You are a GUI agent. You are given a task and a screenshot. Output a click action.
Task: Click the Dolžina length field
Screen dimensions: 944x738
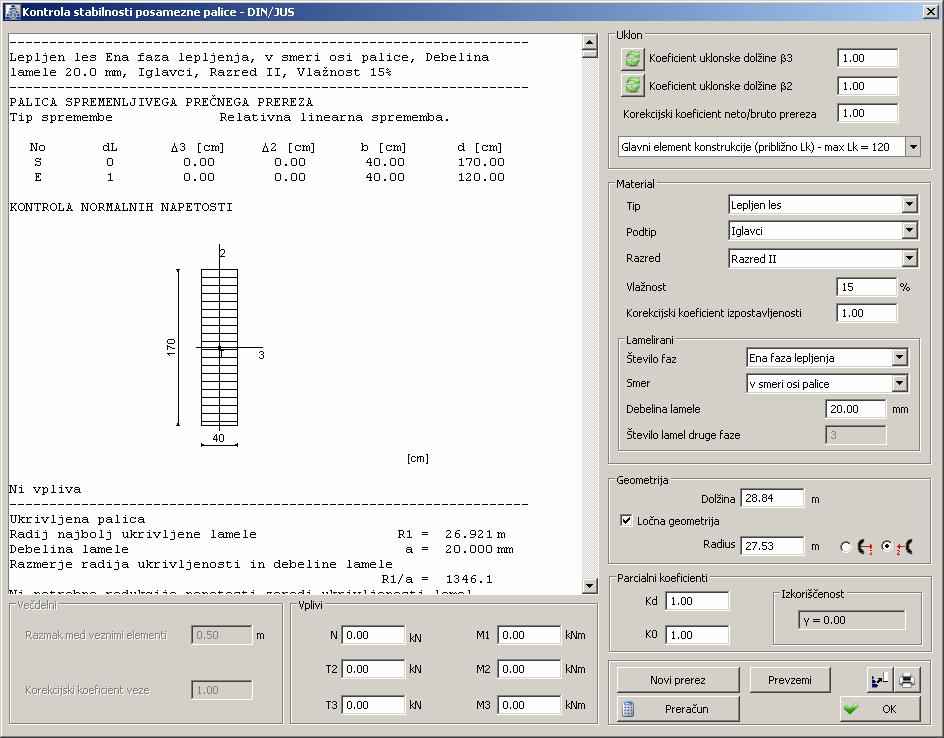click(772, 498)
